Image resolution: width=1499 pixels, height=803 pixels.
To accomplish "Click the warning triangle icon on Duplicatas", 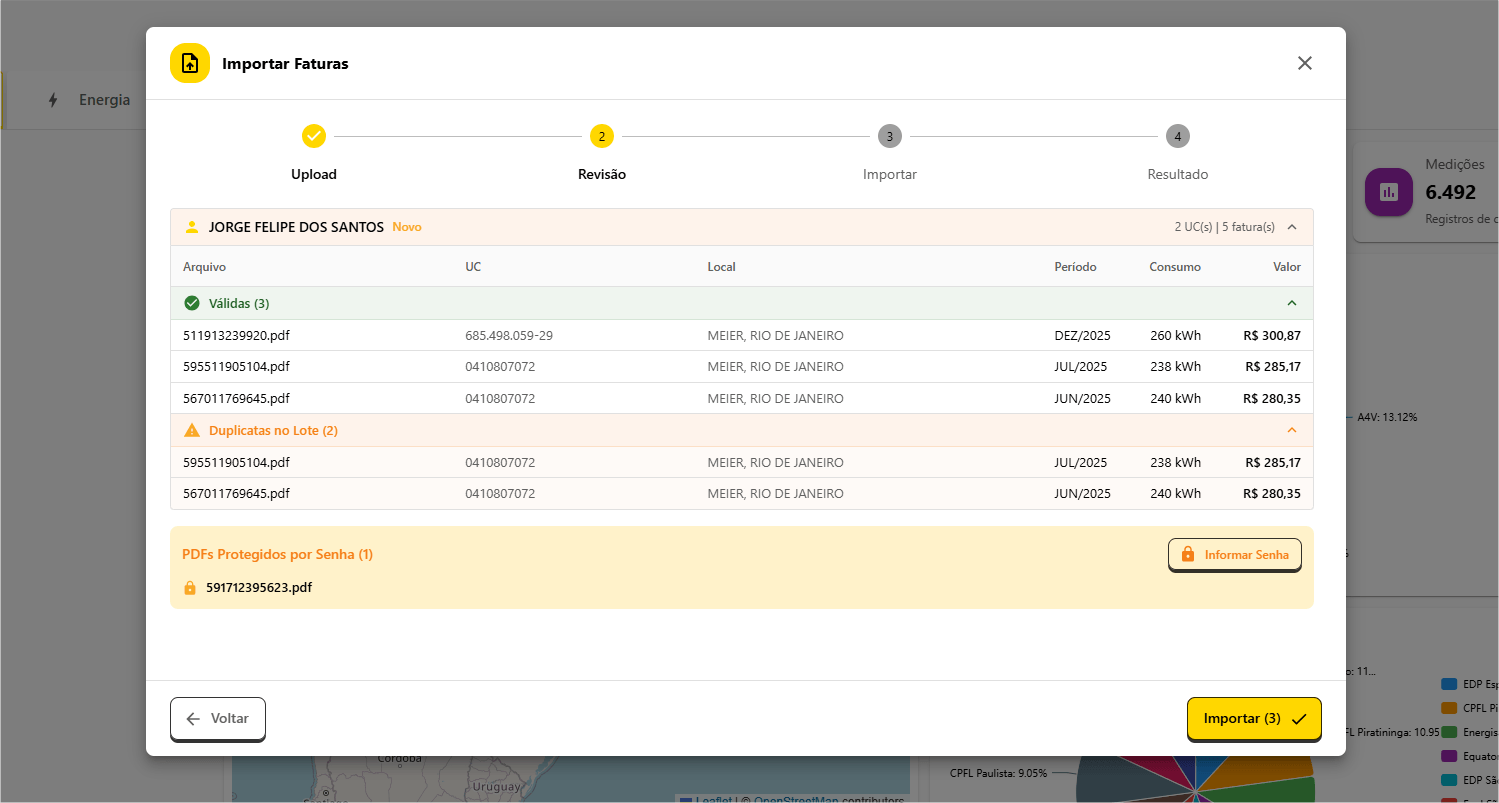I will (192, 430).
